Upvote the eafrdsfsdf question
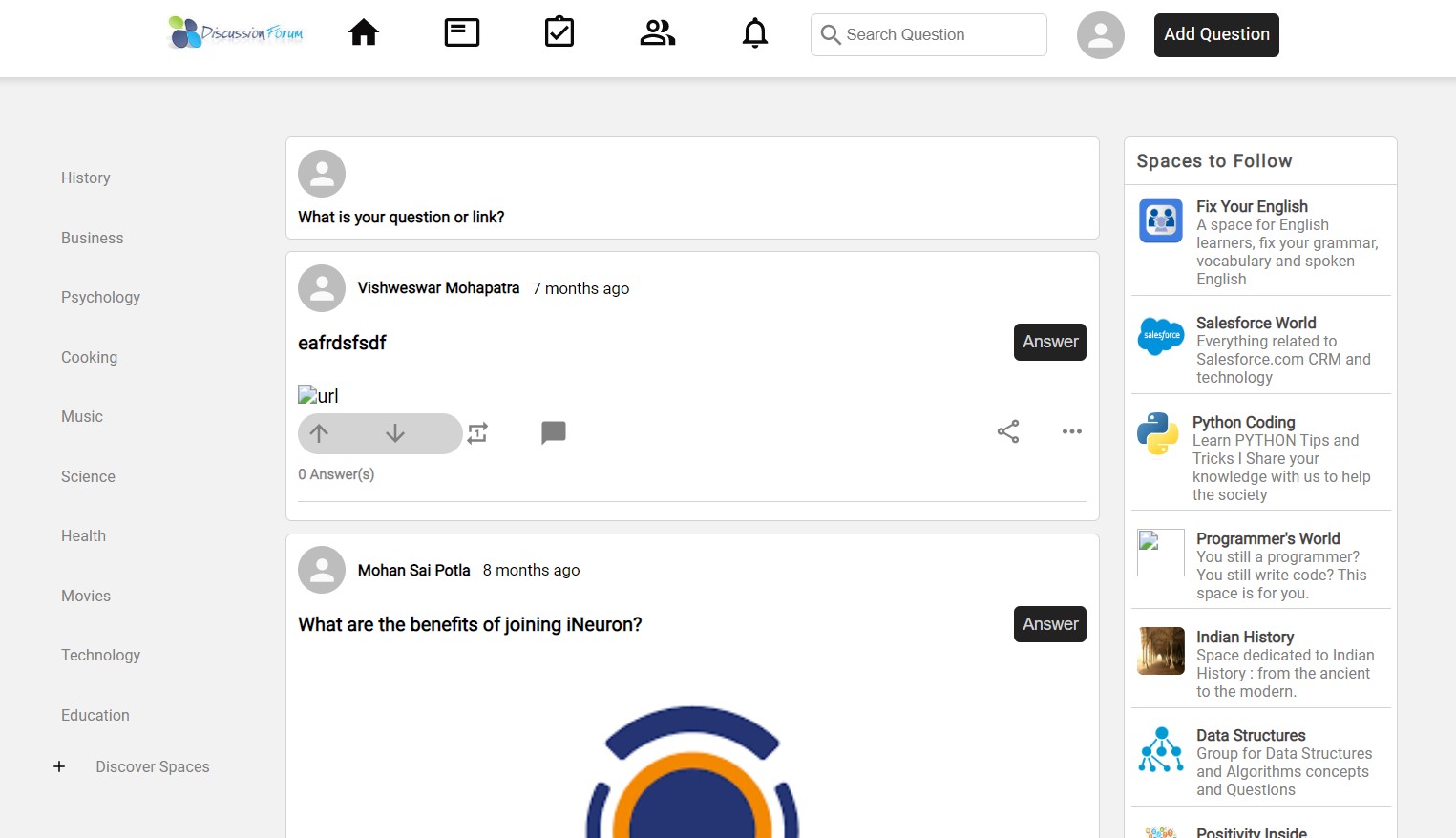1456x838 pixels. (x=320, y=433)
